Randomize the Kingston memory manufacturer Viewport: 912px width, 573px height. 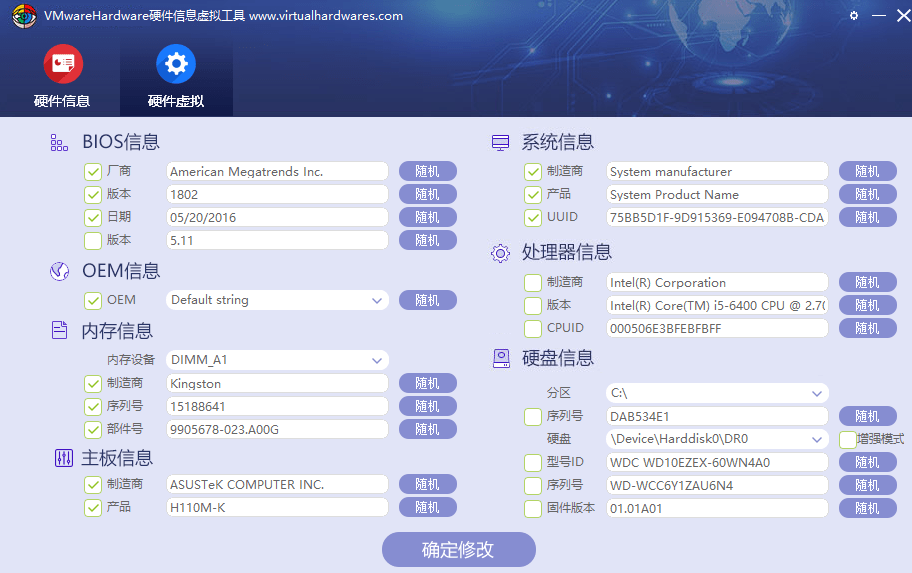coord(428,383)
